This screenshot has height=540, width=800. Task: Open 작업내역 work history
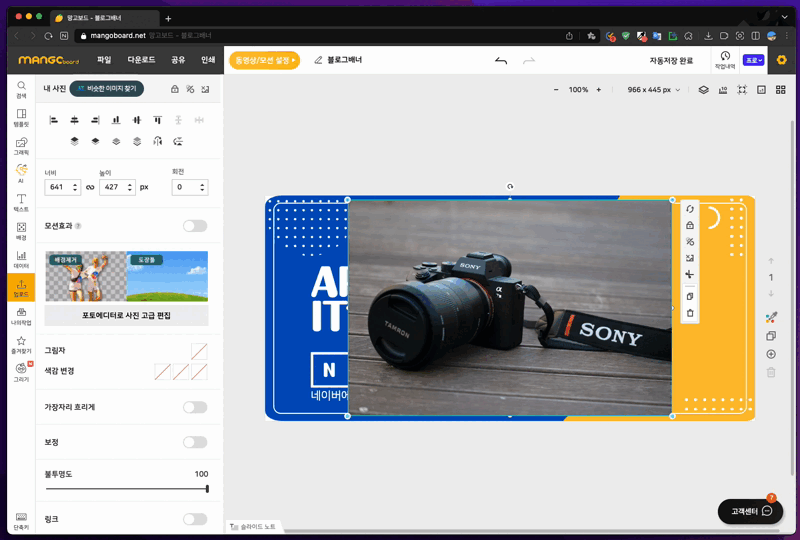(x=725, y=60)
